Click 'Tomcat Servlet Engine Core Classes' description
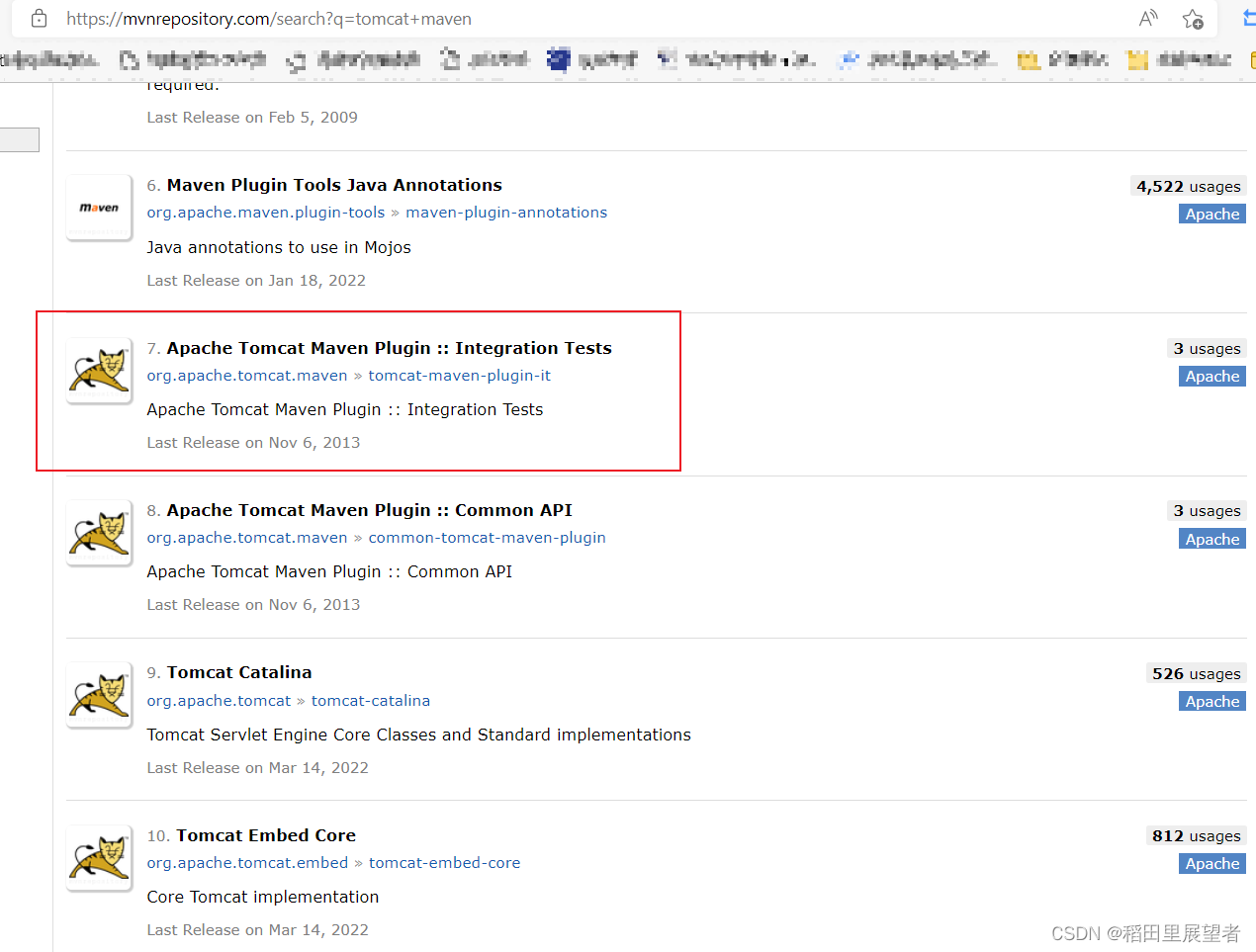The image size is (1256, 952). [419, 735]
